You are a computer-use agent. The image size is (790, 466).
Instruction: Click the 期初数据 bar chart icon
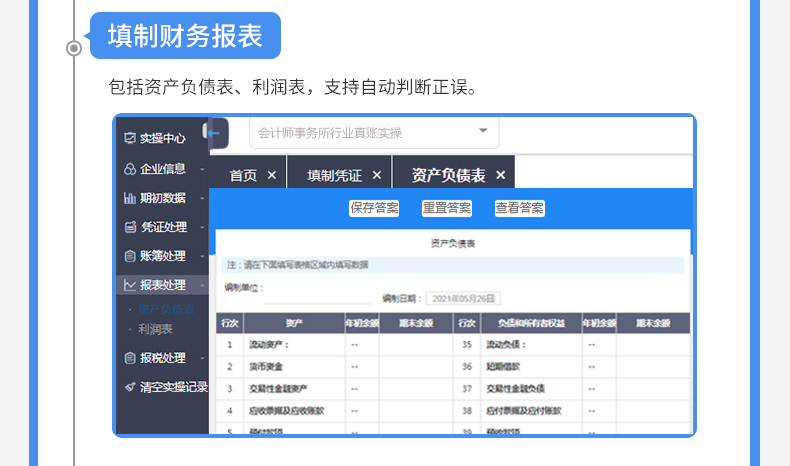[x=129, y=197]
